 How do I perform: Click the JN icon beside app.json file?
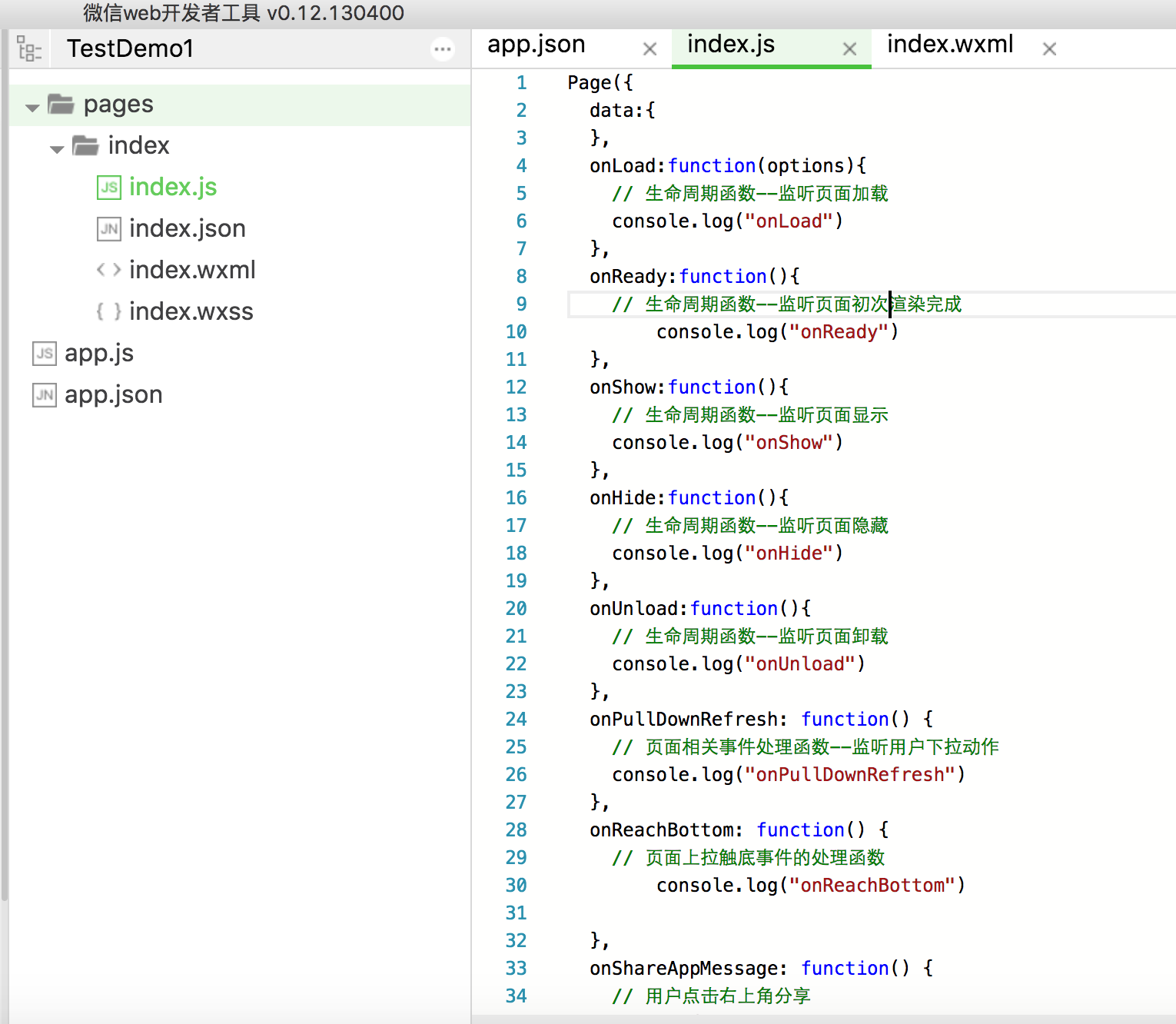45,394
